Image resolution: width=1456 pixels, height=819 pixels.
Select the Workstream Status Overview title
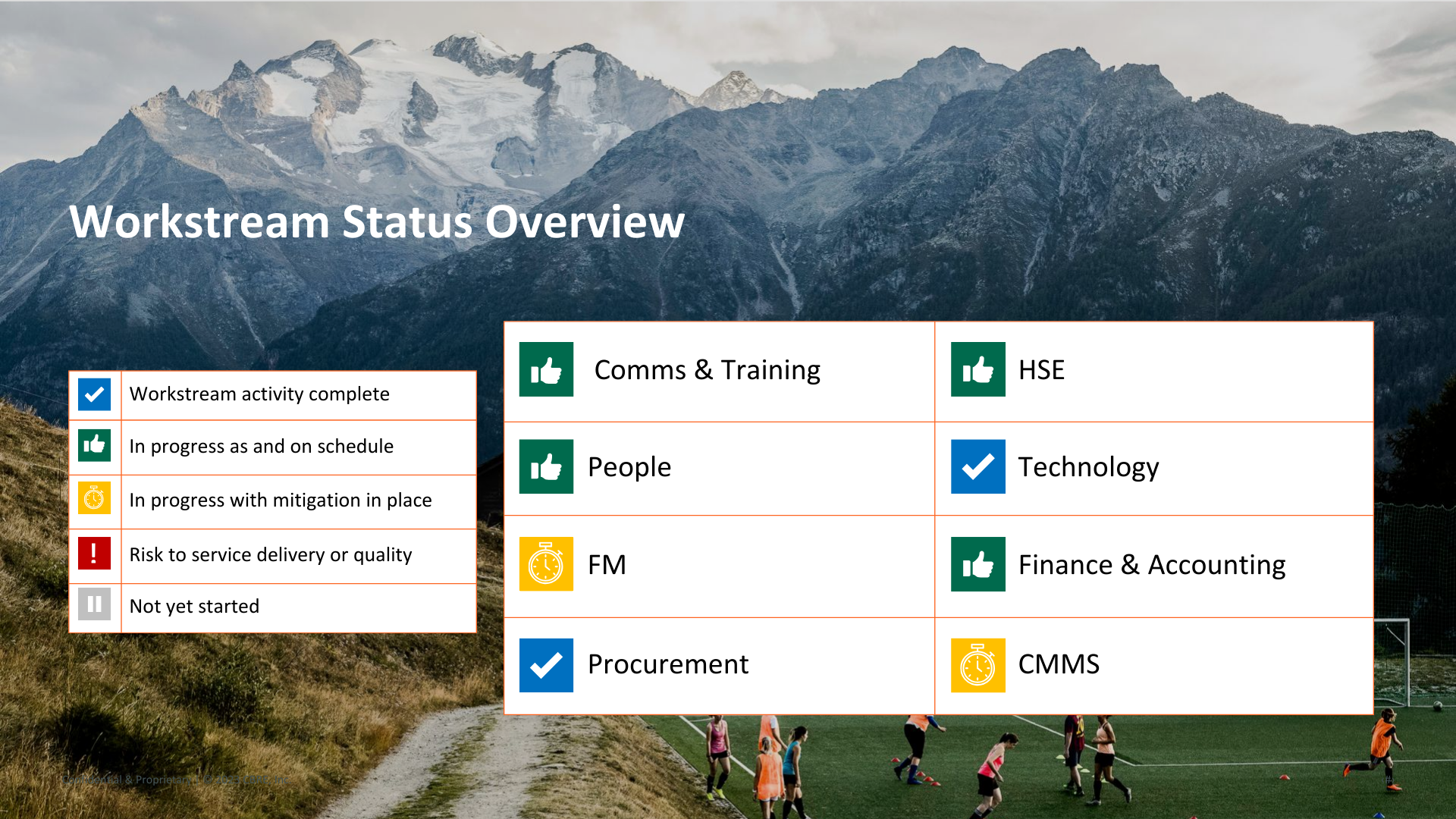point(377,221)
